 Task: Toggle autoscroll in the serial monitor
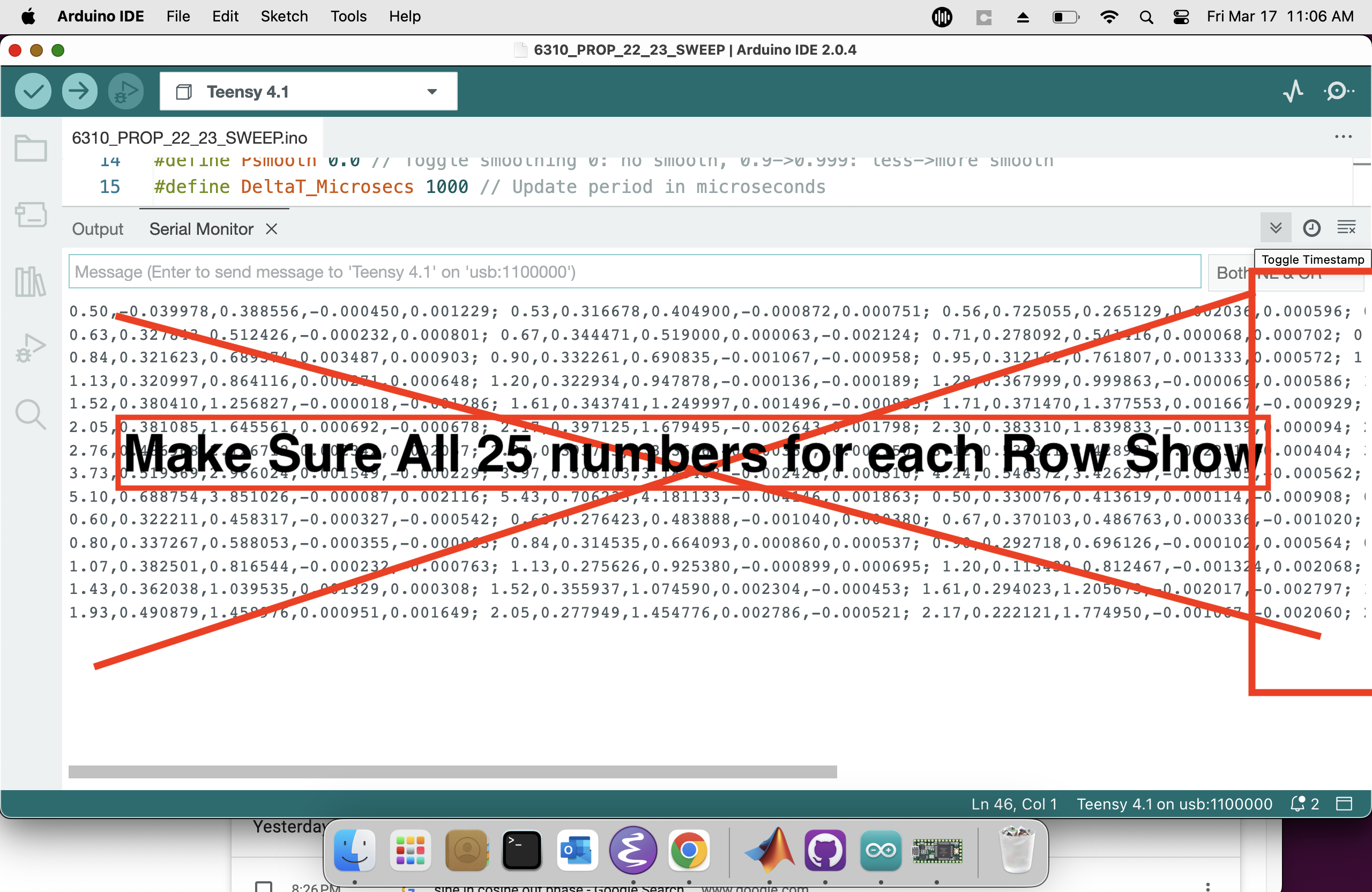coord(1275,228)
